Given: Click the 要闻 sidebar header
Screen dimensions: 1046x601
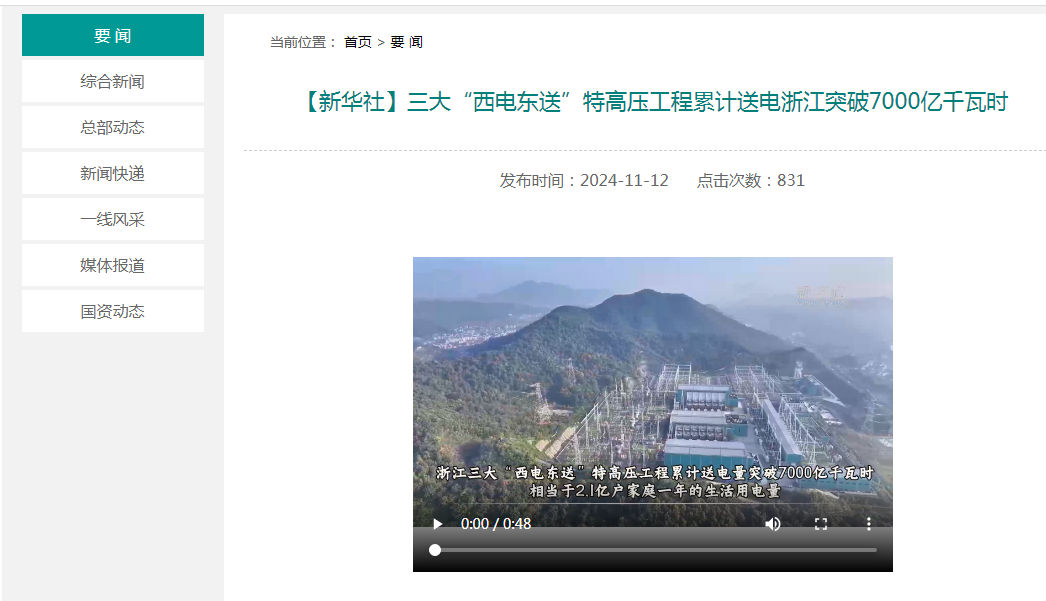Looking at the screenshot, I should coord(113,35).
